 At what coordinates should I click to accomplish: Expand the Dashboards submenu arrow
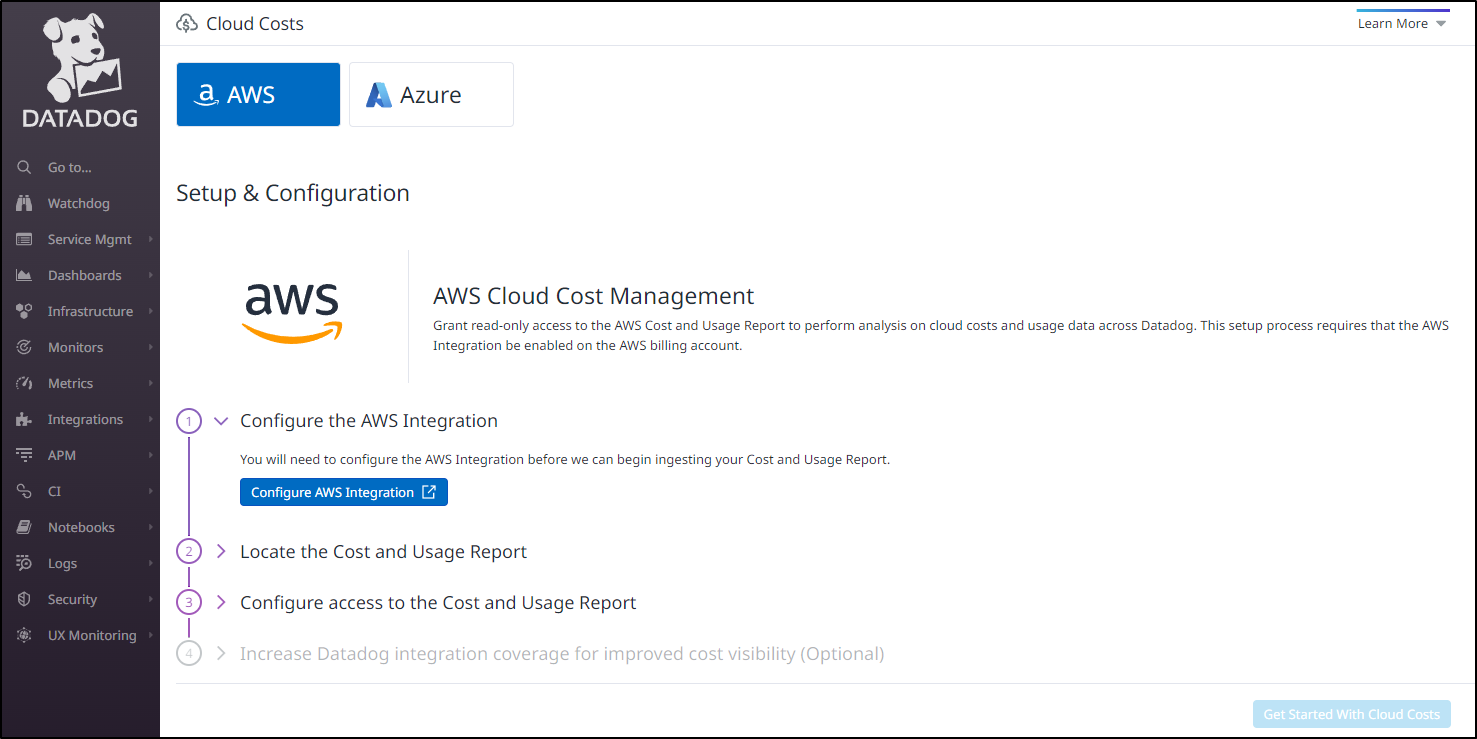click(x=151, y=275)
